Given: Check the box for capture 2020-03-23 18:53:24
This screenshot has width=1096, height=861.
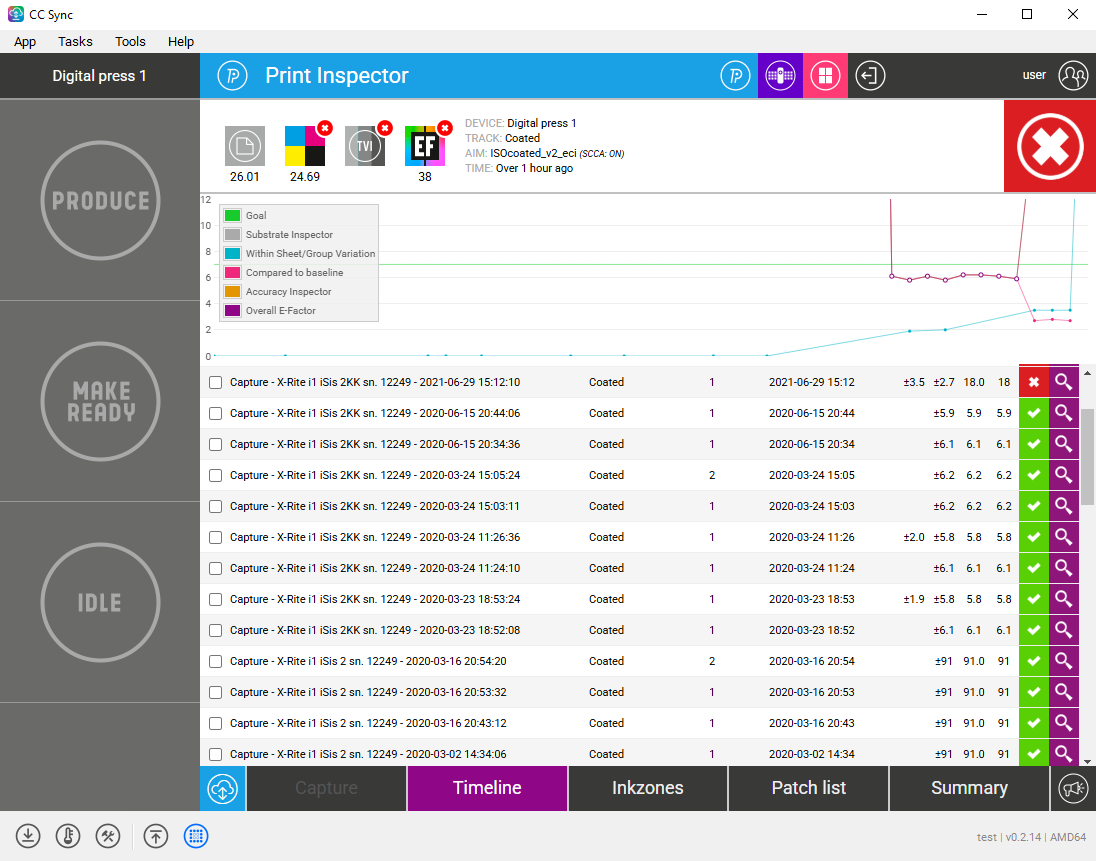Looking at the screenshot, I should coord(215,599).
